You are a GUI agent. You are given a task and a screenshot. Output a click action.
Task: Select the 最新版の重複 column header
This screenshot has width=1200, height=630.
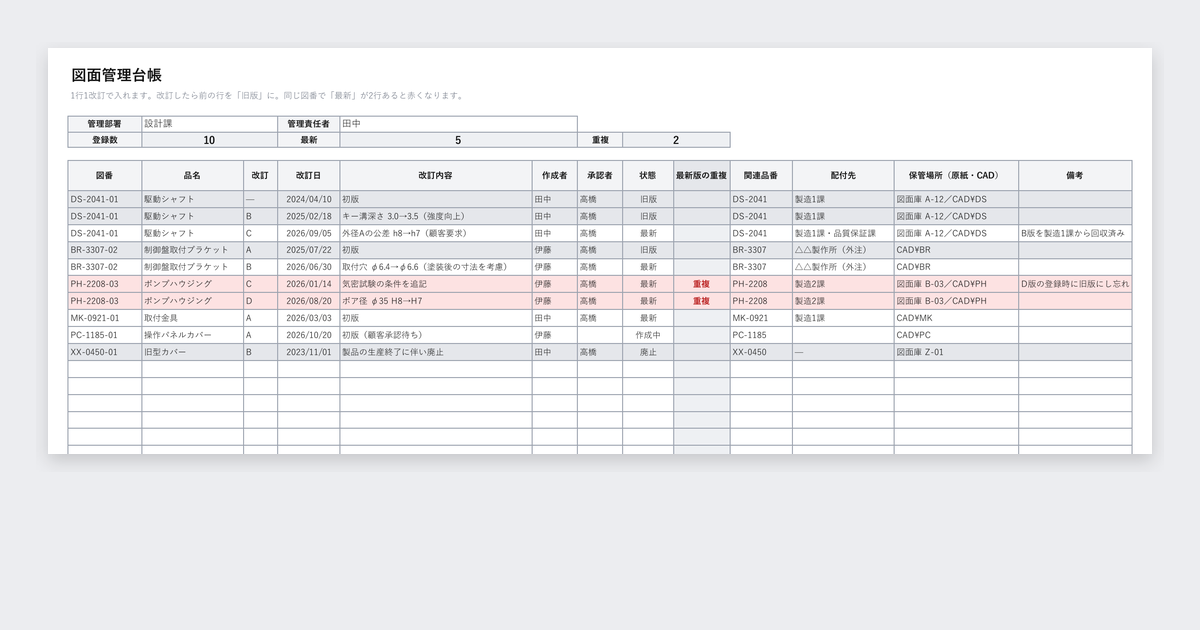coord(701,175)
